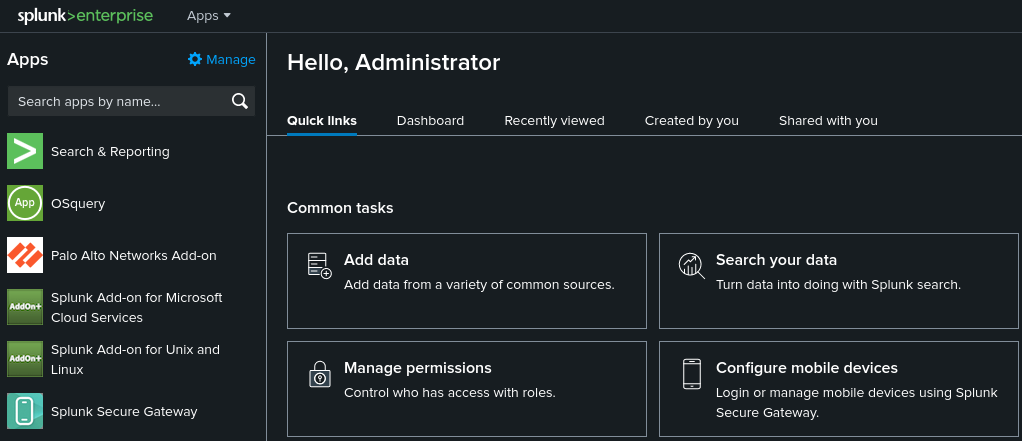Open the Shared with you tab
The image size is (1022, 441).
[828, 121]
